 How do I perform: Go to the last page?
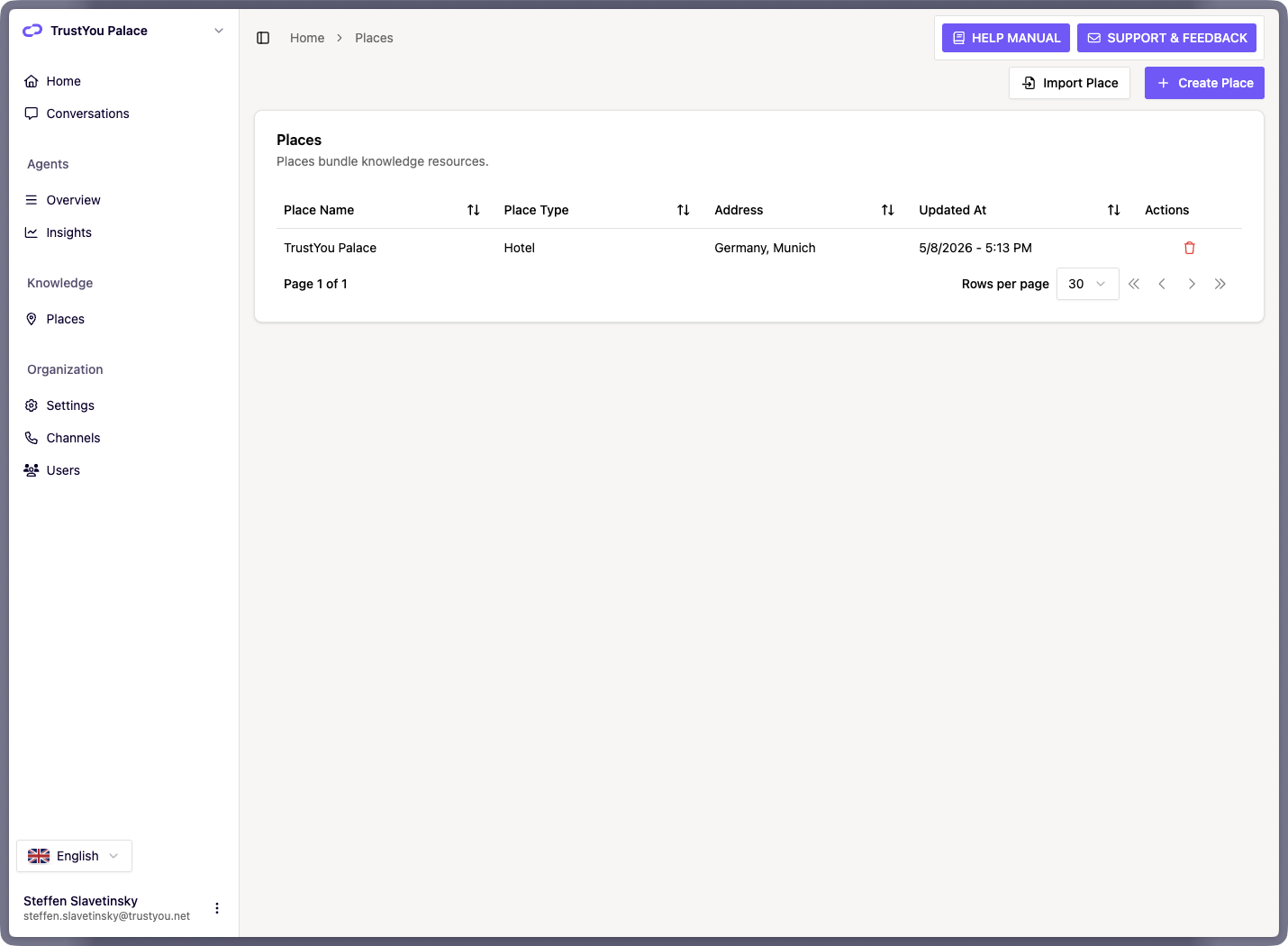[x=1220, y=284]
